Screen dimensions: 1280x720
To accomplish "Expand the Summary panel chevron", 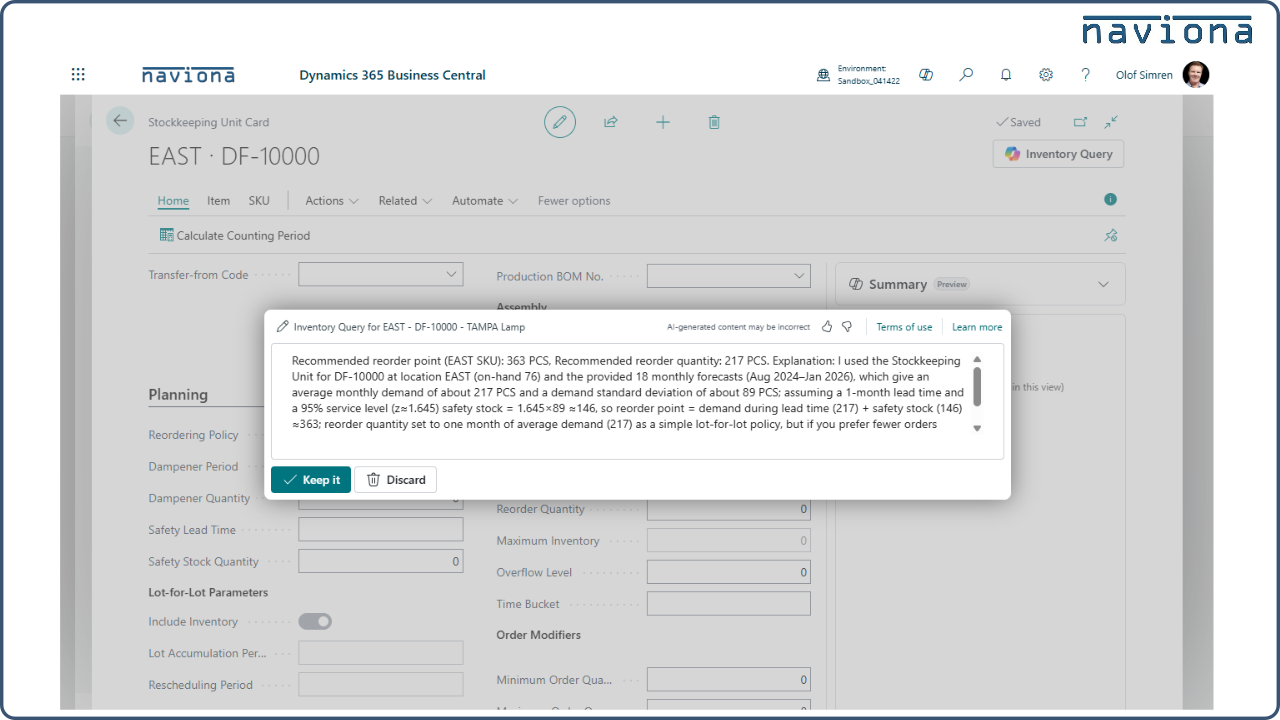I will 1103,284.
